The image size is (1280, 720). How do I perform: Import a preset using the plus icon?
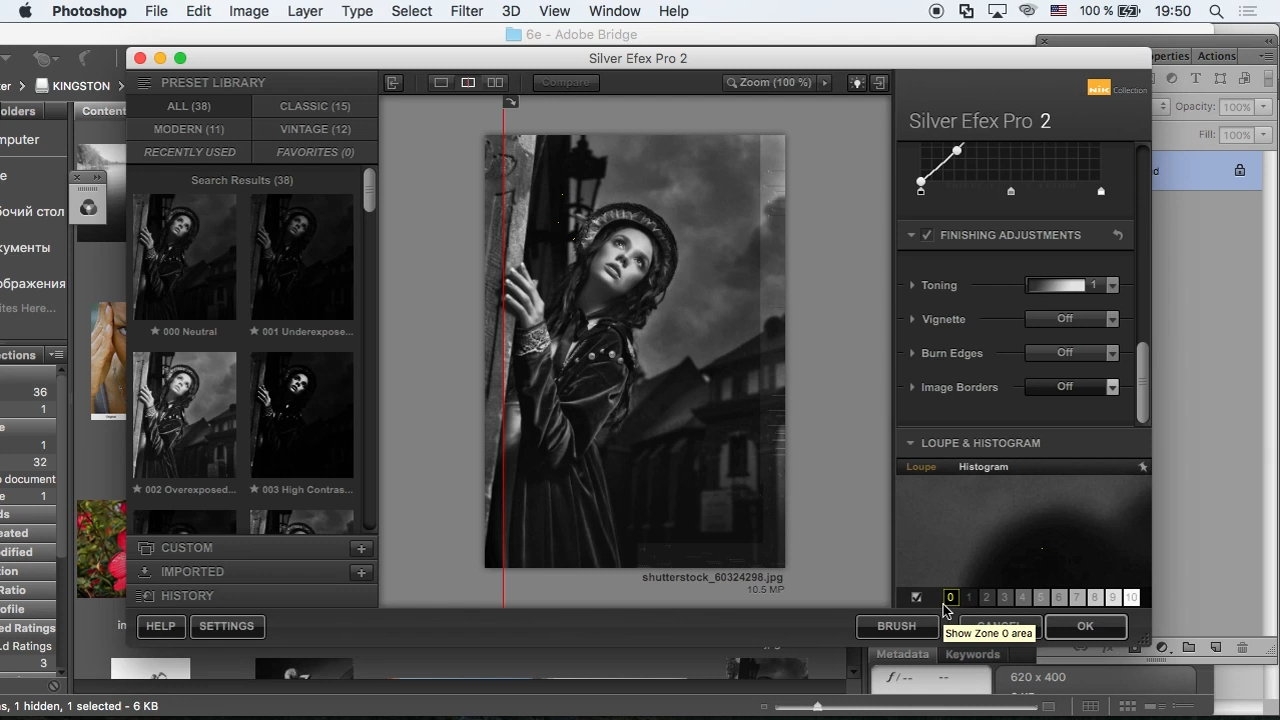[361, 572]
